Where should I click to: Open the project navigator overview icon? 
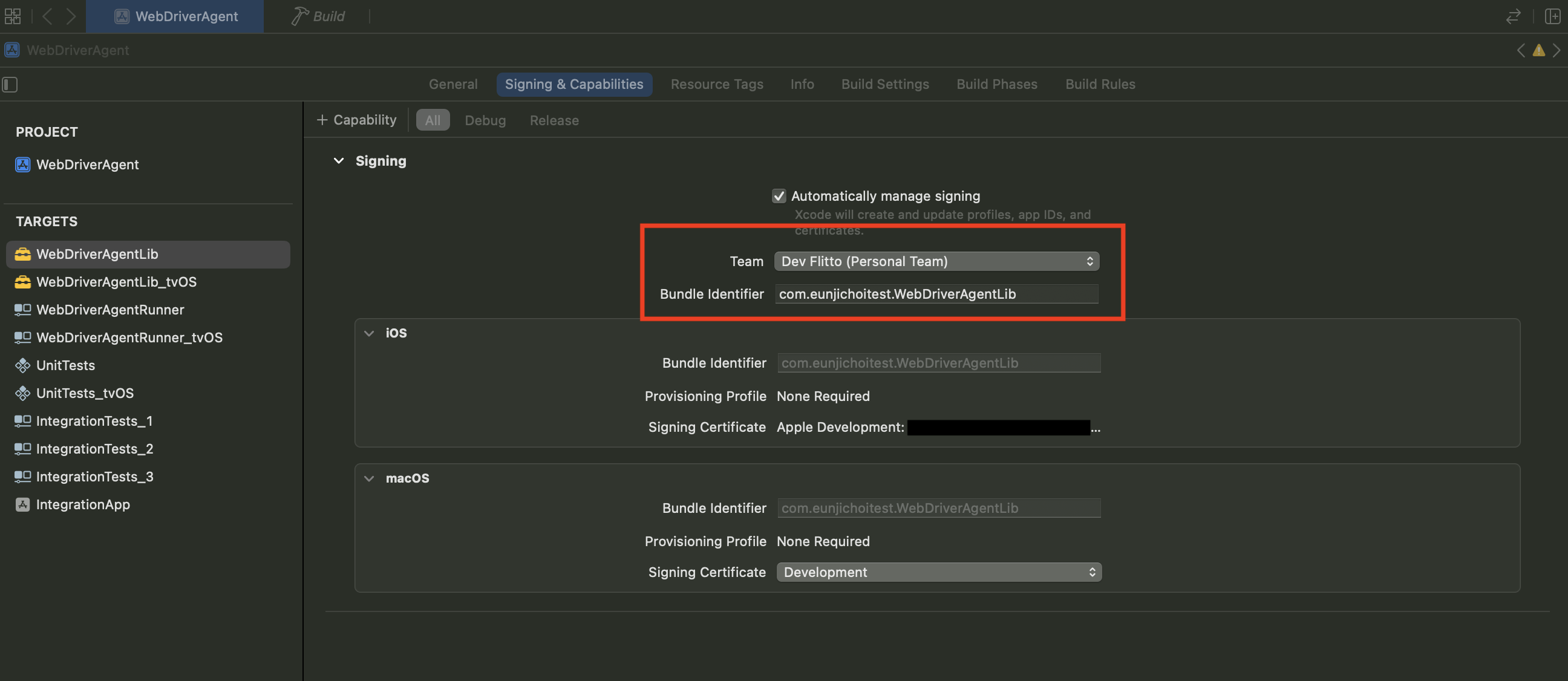tap(12, 16)
